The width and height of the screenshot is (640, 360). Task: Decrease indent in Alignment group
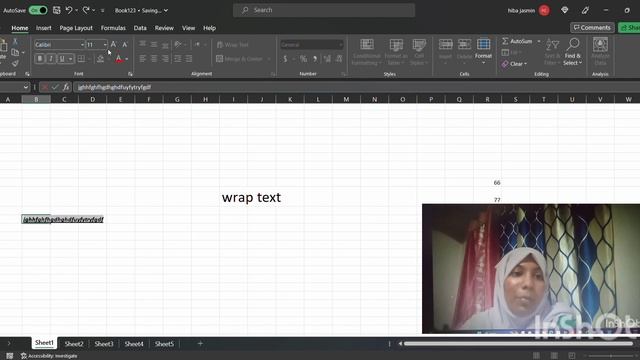[x=178, y=59]
